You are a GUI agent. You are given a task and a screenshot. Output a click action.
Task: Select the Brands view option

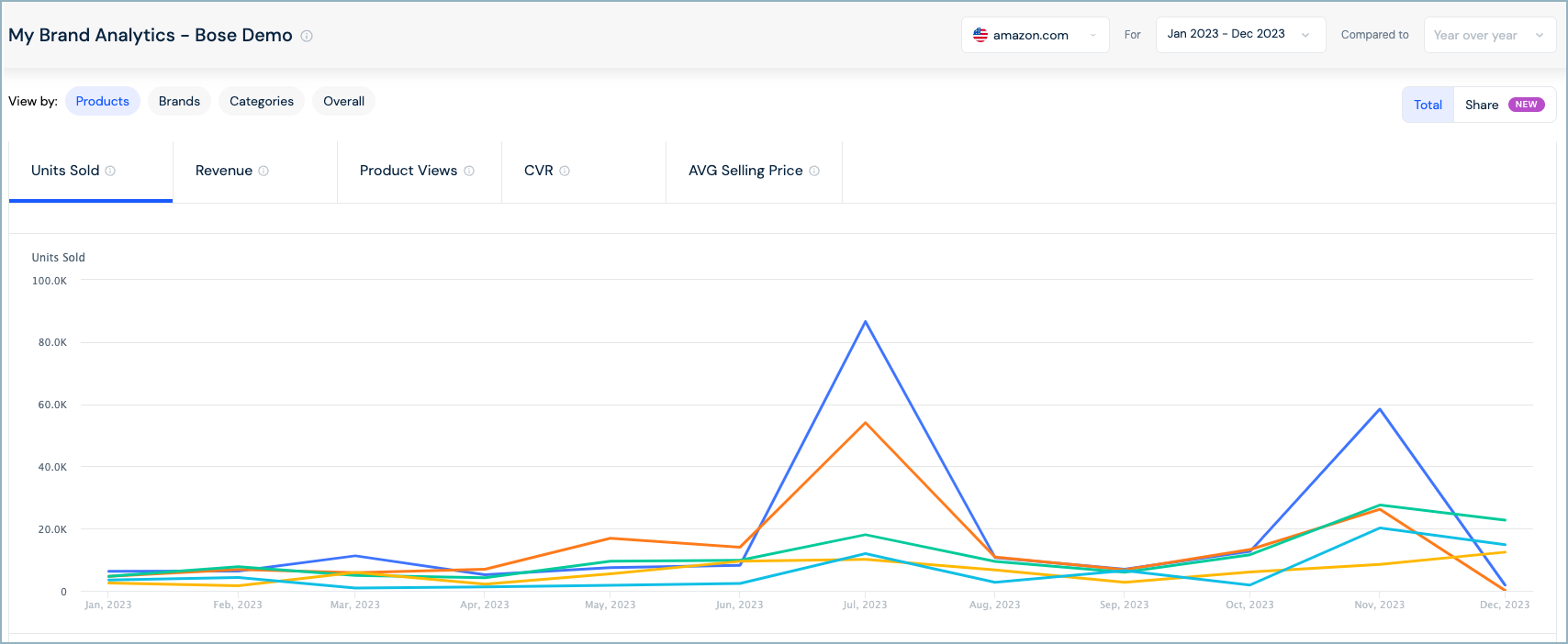(x=179, y=101)
